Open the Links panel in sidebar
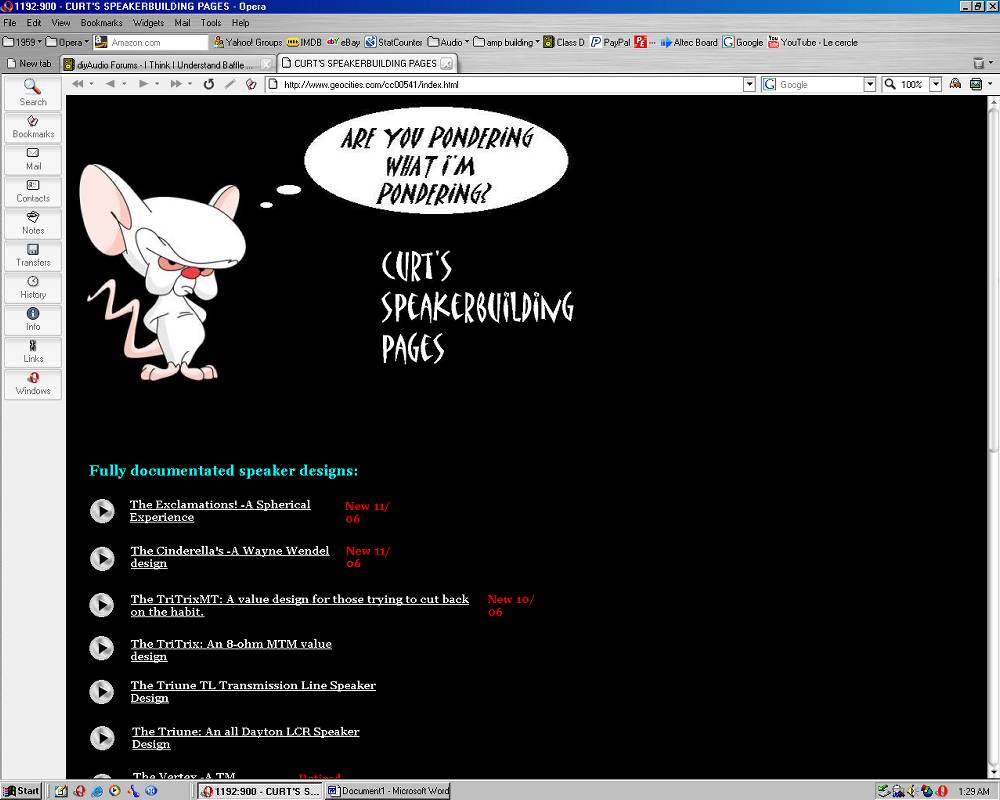This screenshot has width=1000, height=800. tap(33, 352)
